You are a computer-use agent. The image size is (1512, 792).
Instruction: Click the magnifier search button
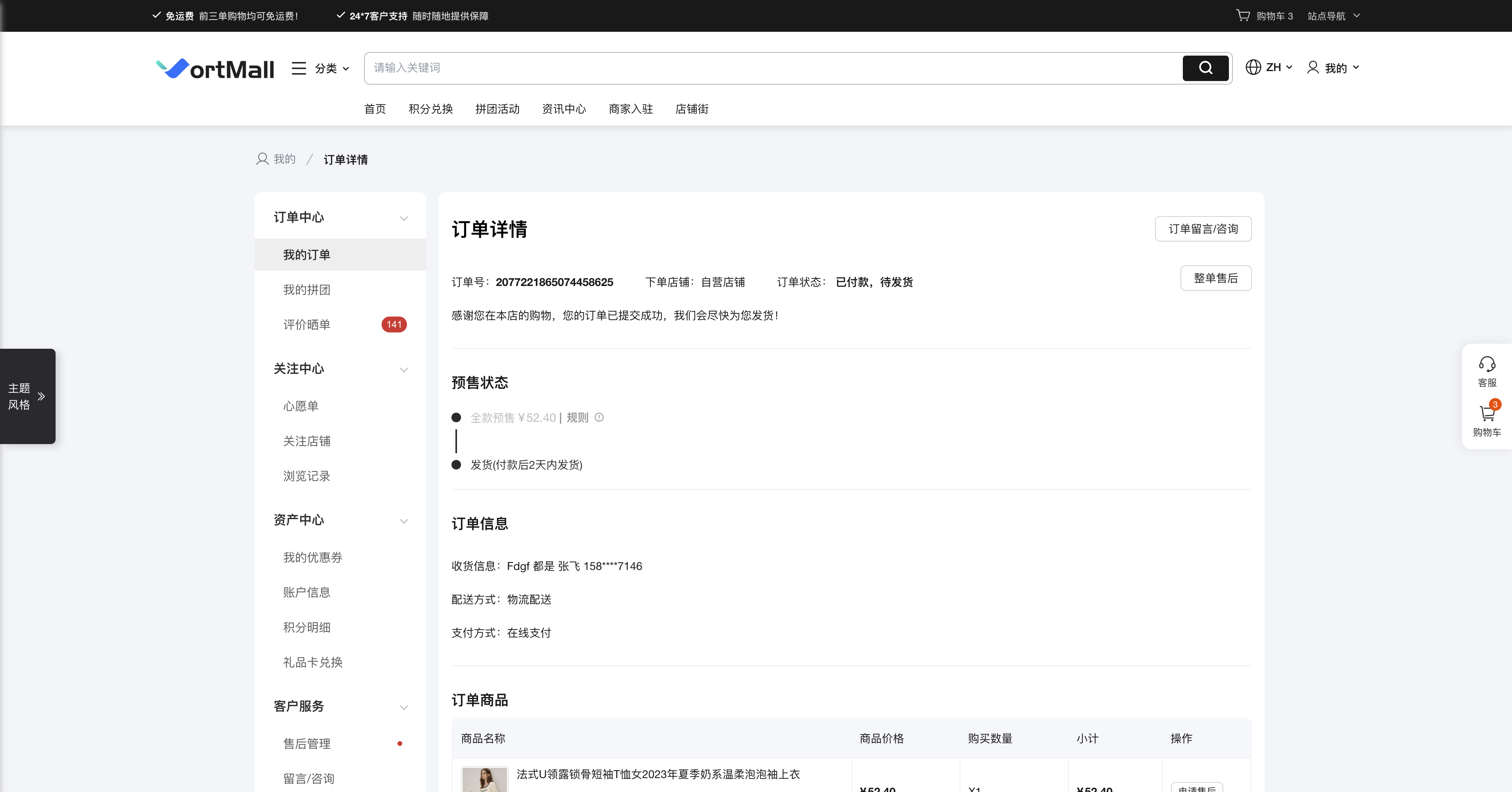(x=1205, y=68)
